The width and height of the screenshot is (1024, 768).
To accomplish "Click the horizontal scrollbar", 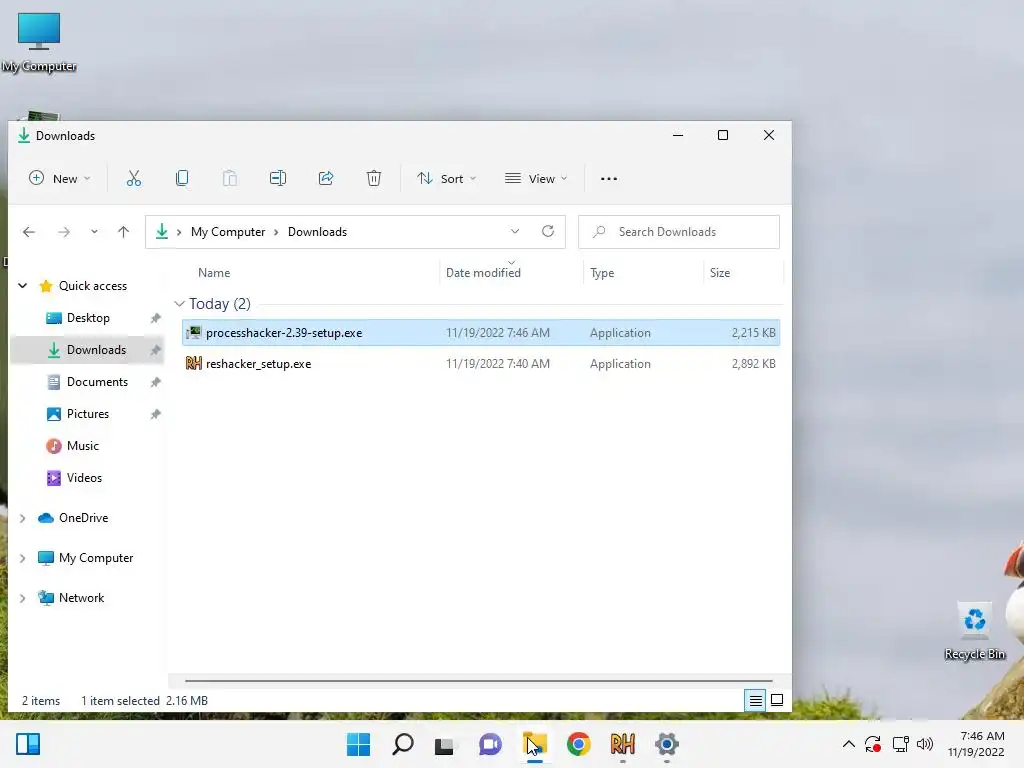I will coord(479,680).
